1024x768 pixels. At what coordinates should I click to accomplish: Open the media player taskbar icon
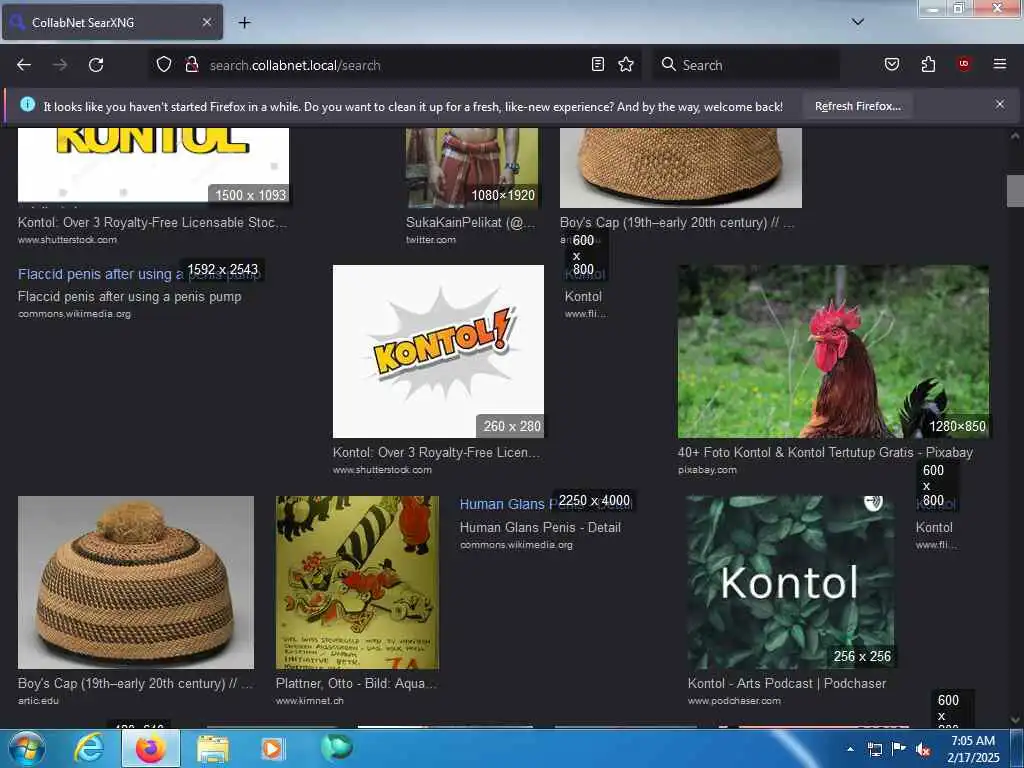[273, 748]
